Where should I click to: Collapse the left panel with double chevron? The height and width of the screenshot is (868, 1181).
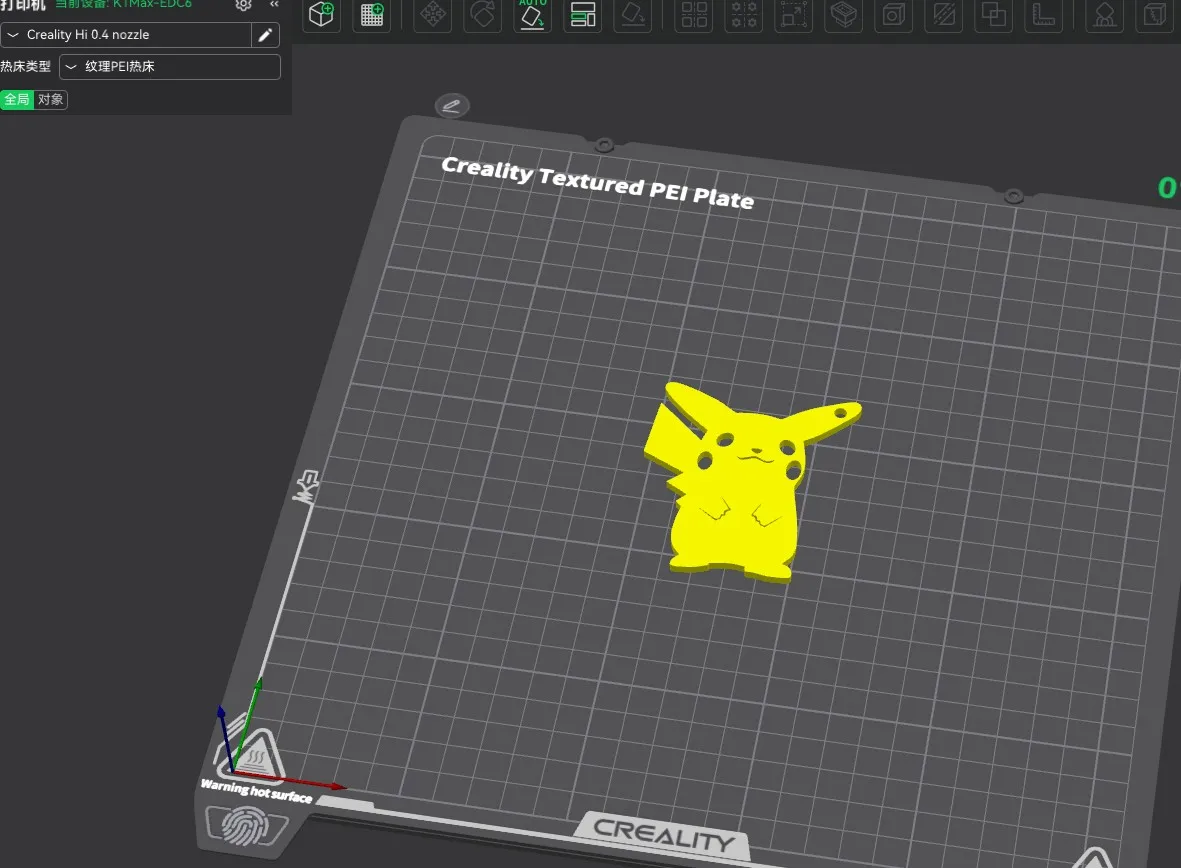click(274, 4)
